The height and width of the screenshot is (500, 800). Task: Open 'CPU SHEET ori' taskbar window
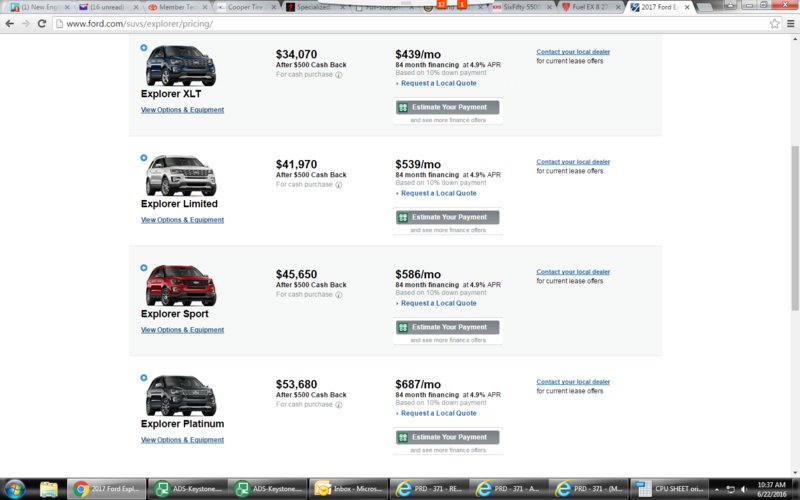click(670, 489)
